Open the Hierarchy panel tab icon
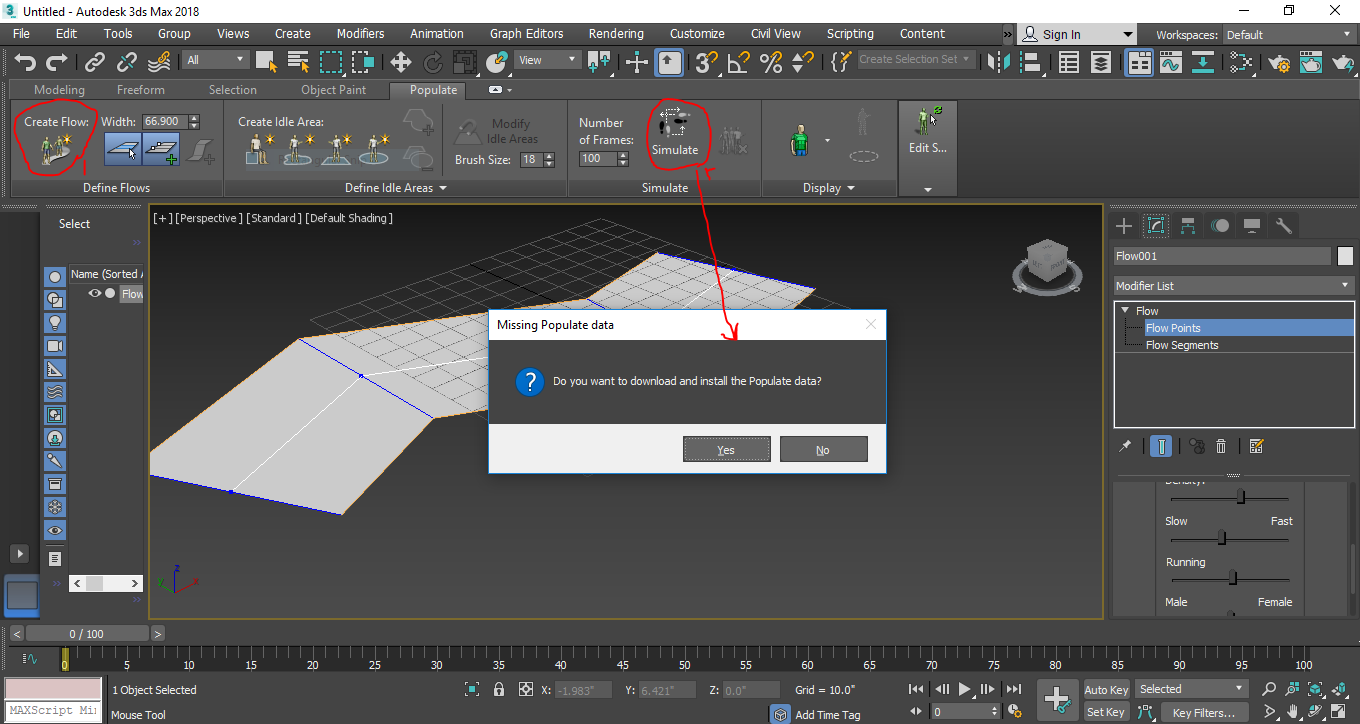The image size is (1360, 724). pyautogui.click(x=1187, y=226)
